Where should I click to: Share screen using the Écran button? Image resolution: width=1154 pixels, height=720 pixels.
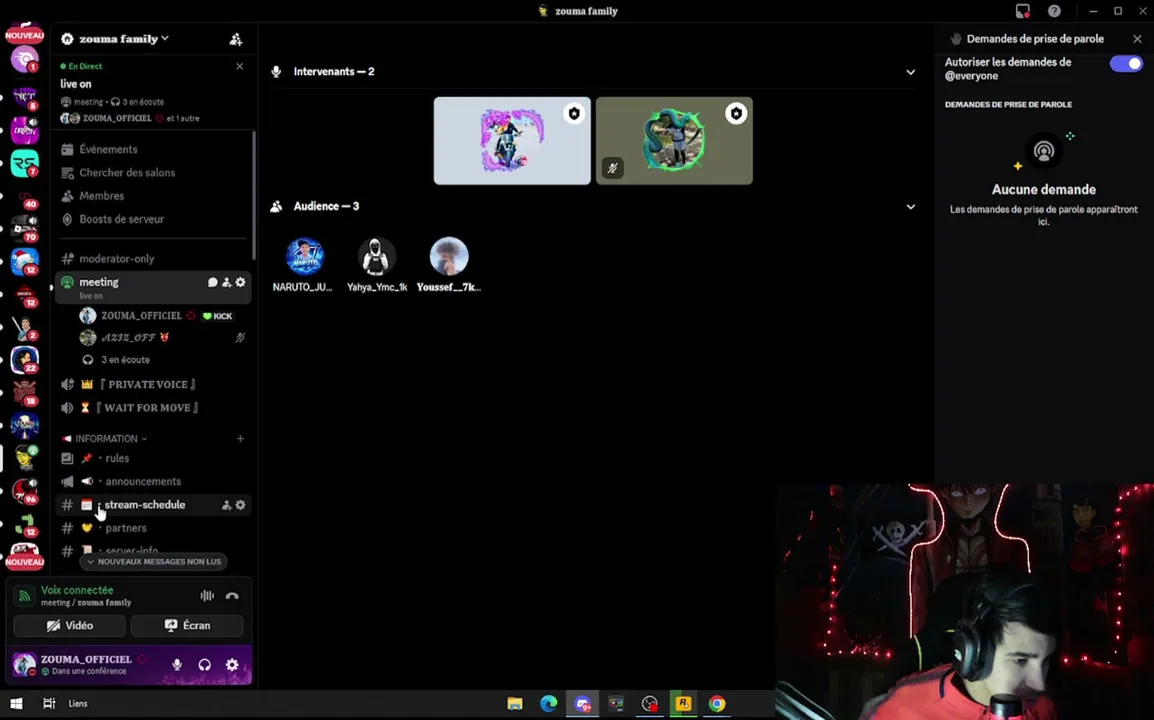[187, 626]
